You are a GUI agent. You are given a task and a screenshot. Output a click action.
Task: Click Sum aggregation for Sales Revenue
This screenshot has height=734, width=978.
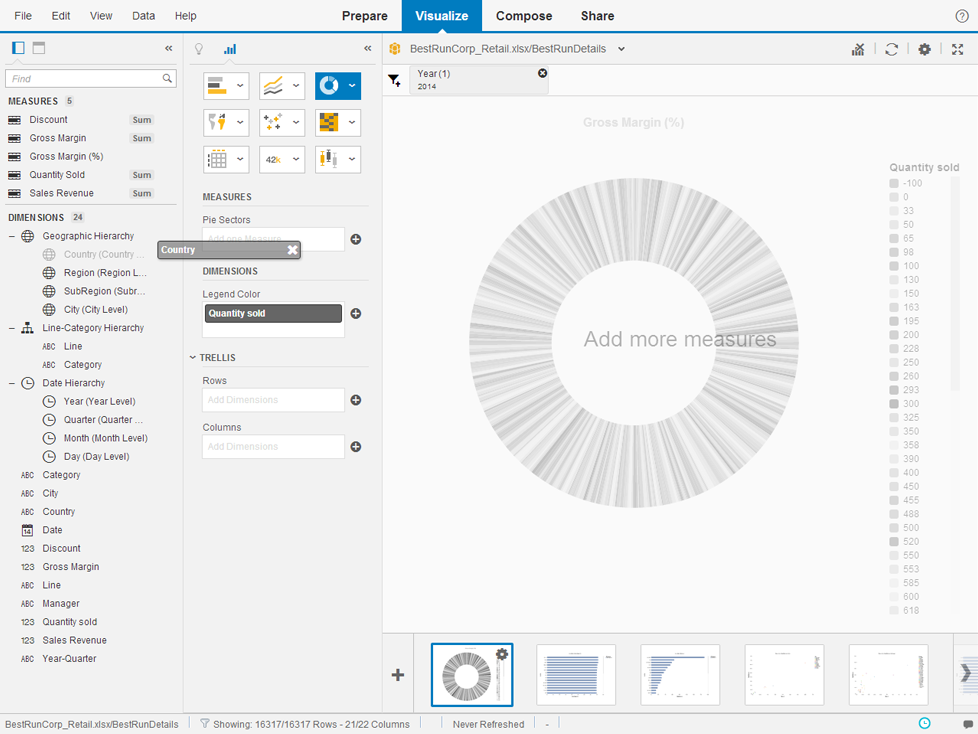pyautogui.click(x=142, y=193)
